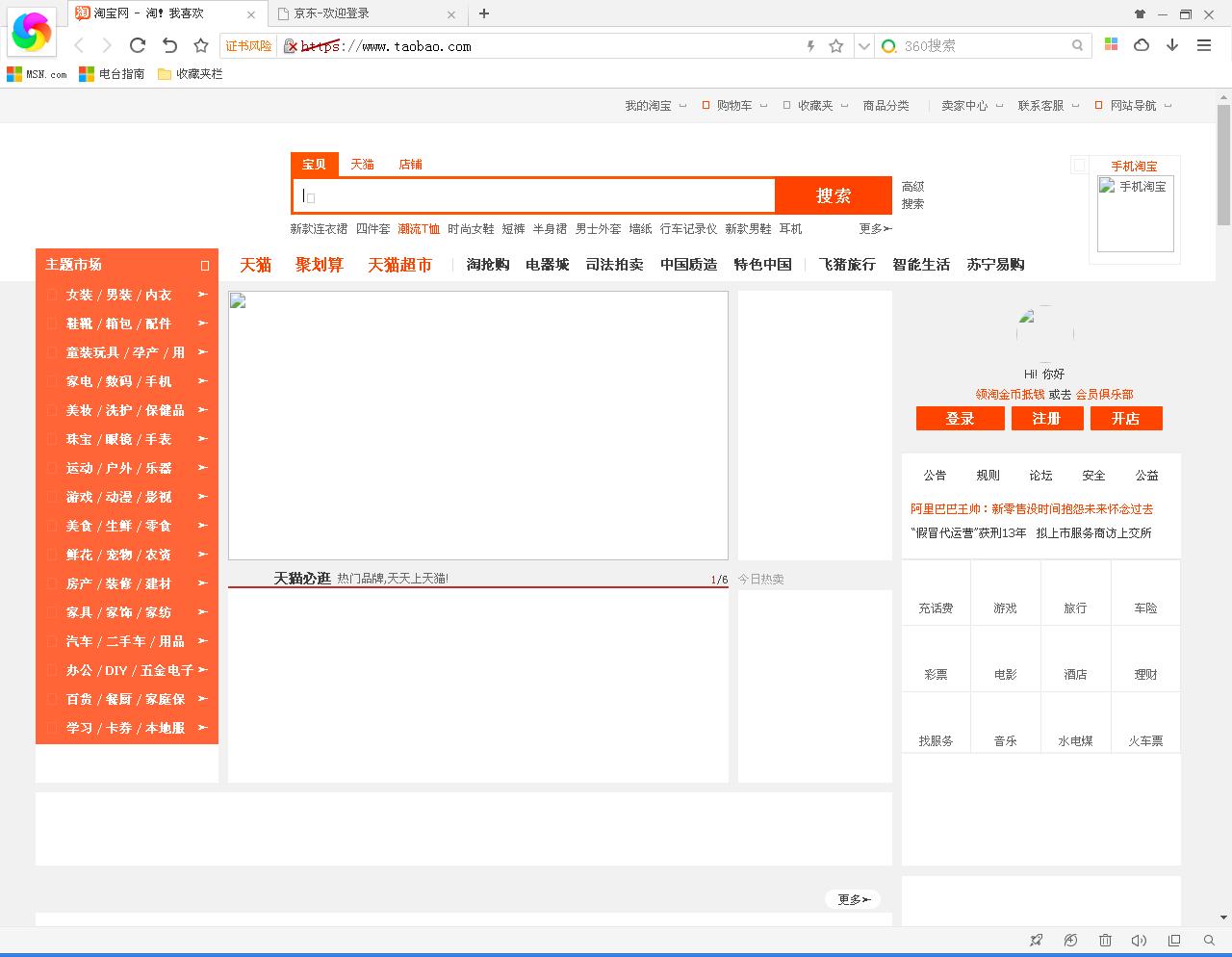Click the 注册 button
1232x957 pixels.
pos(1047,419)
